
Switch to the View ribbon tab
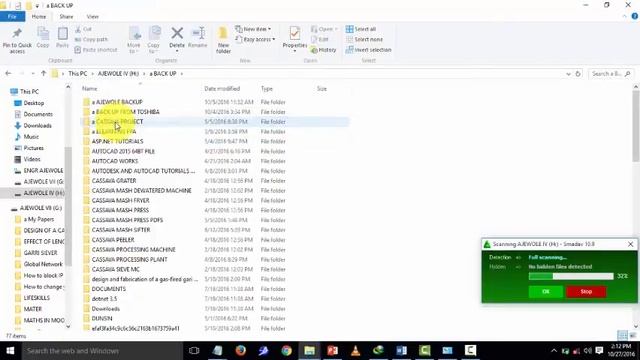click(93, 16)
